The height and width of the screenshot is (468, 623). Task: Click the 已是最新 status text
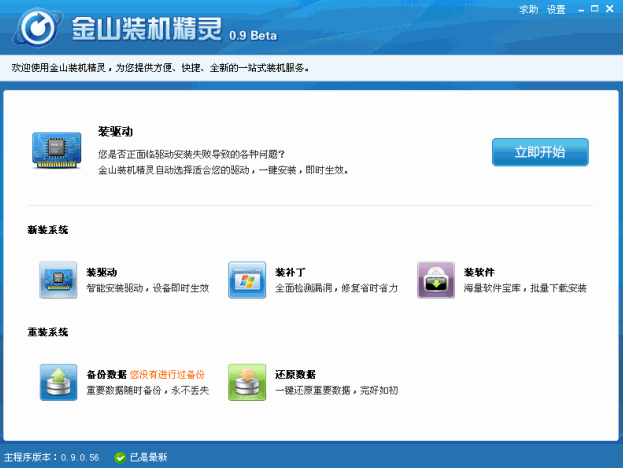click(x=149, y=458)
